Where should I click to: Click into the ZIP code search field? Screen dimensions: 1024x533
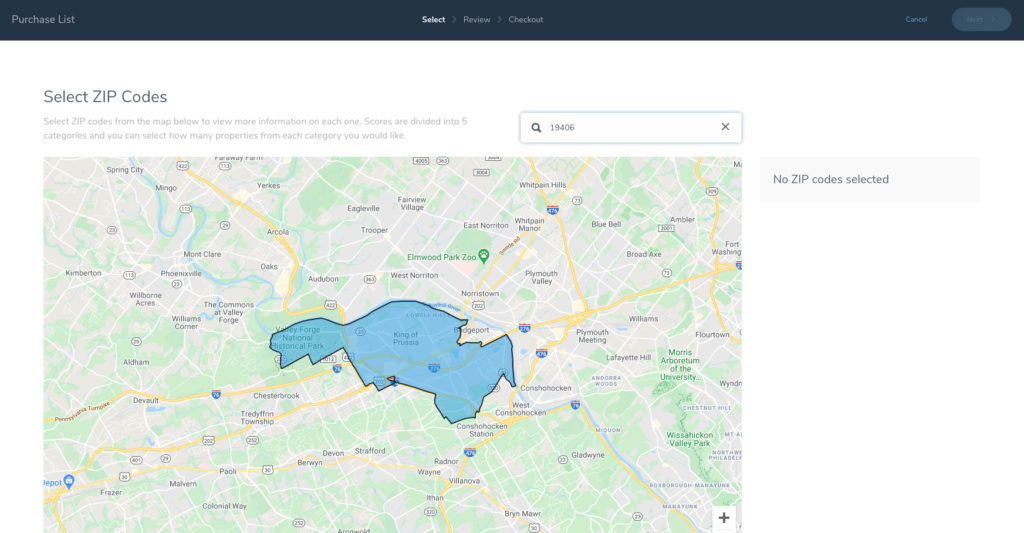(630, 127)
